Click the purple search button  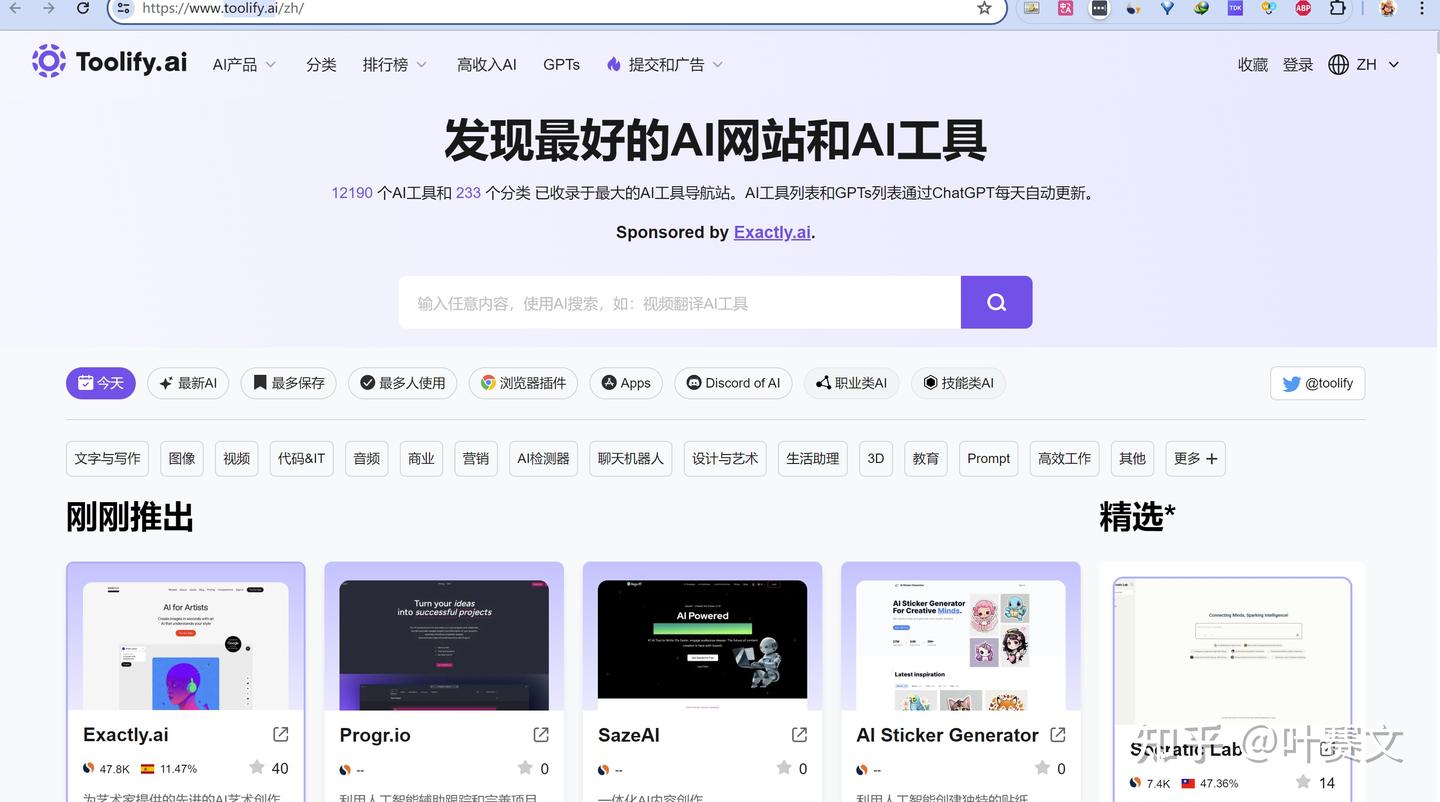(x=996, y=302)
